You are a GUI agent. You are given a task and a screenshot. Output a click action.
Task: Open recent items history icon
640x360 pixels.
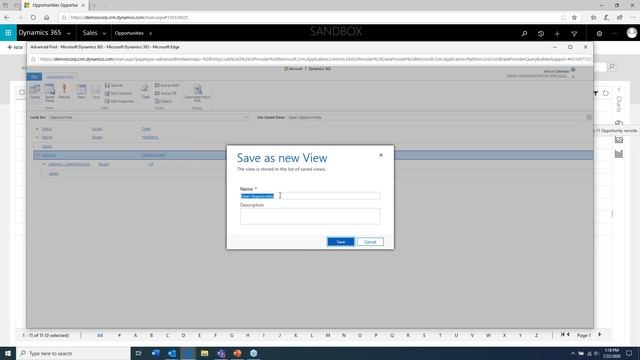(541, 33)
